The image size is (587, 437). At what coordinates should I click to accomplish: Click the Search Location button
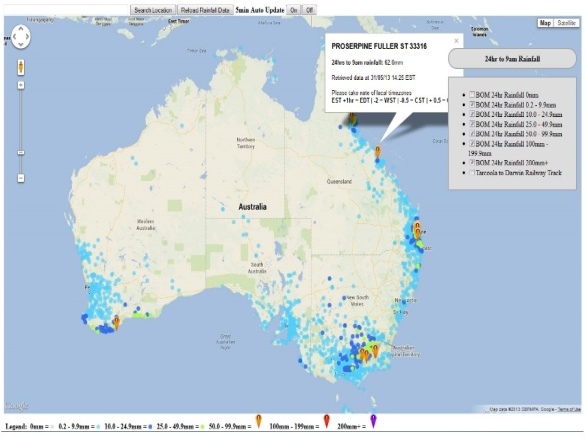pos(153,10)
